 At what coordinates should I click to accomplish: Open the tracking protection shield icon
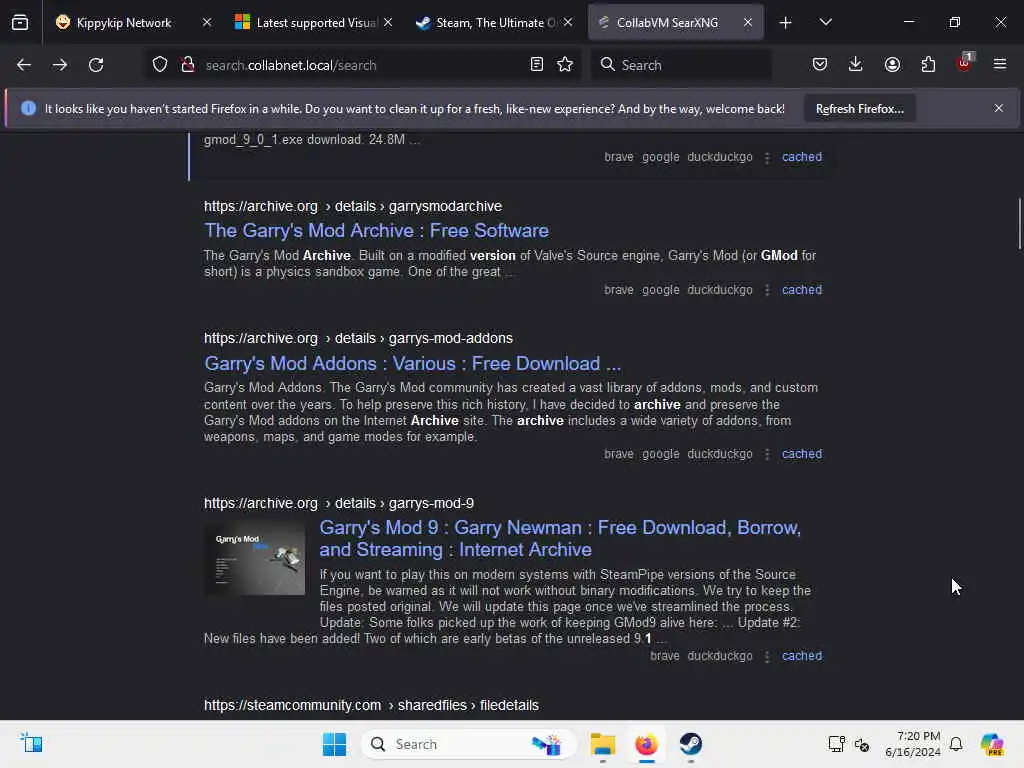coord(160,65)
